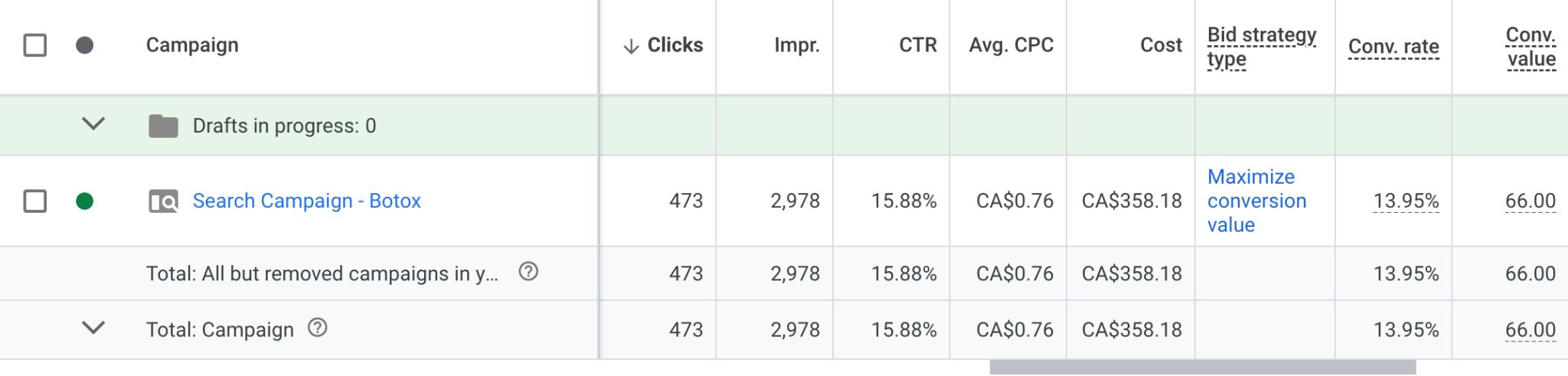
Task: Click the 13.95% conversion rate value in Botox row
Action: (x=1406, y=201)
